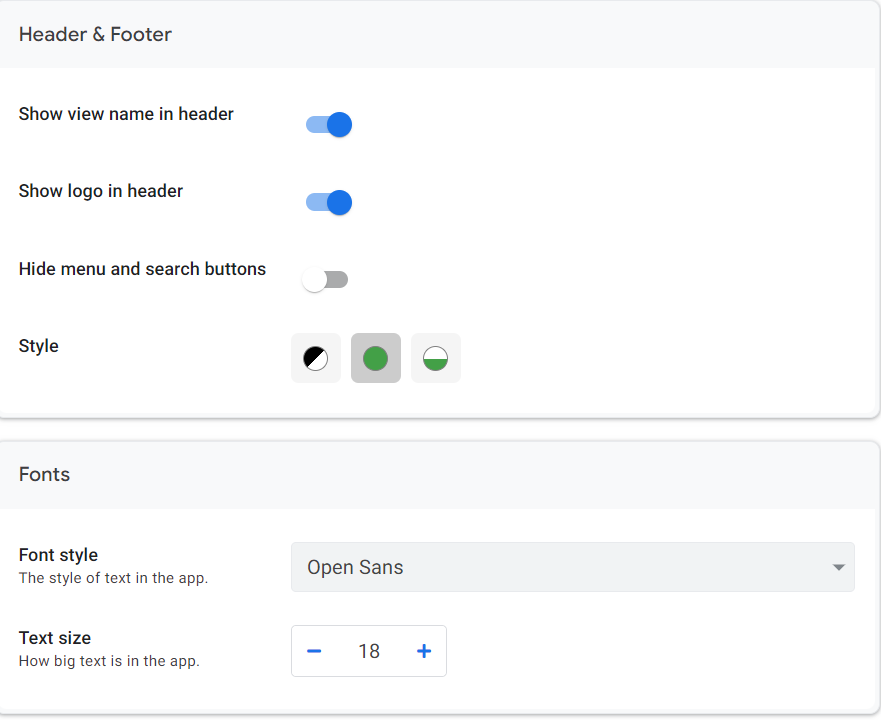Pick the half green, half white style

(x=436, y=358)
